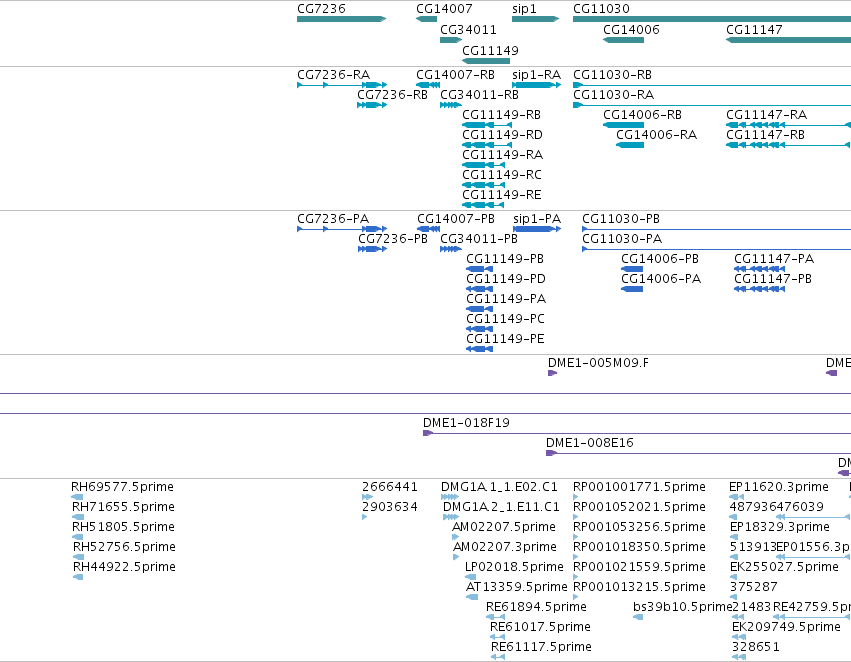This screenshot has height=662, width=851.
Task: Select the CG14007-RB transcript label
Action: pyautogui.click(x=455, y=74)
